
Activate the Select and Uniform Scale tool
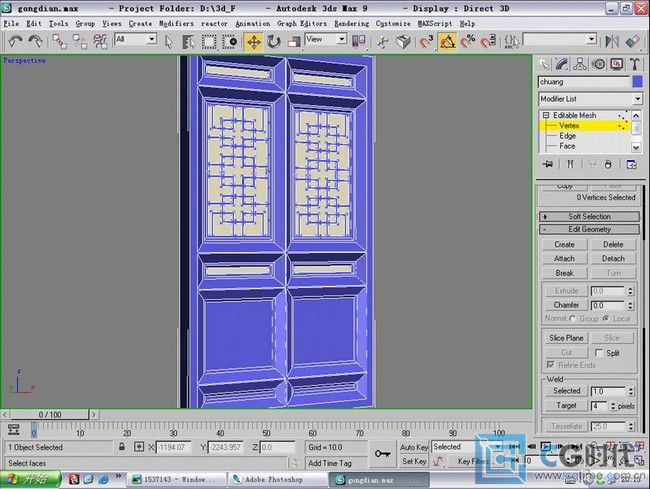coord(293,42)
